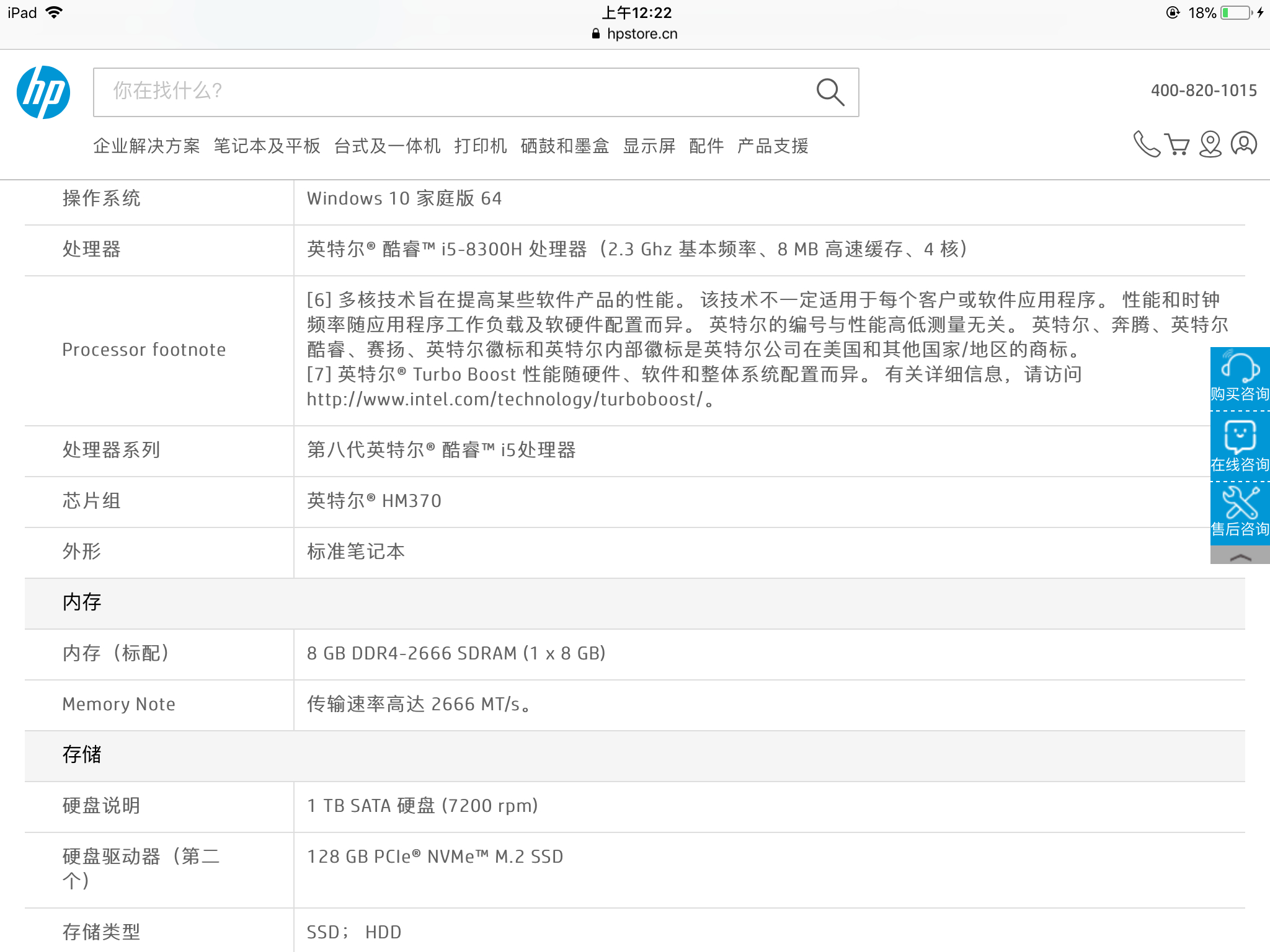Screen dimensions: 1270x952
Task: Select the 传输速率高达 2666 MT/s text
Action: coord(419,704)
